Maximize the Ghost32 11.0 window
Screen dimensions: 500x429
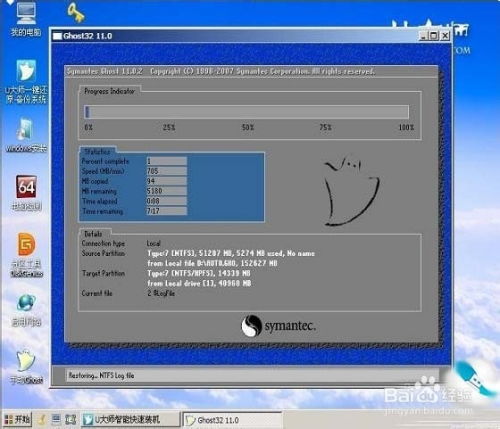click(434, 36)
